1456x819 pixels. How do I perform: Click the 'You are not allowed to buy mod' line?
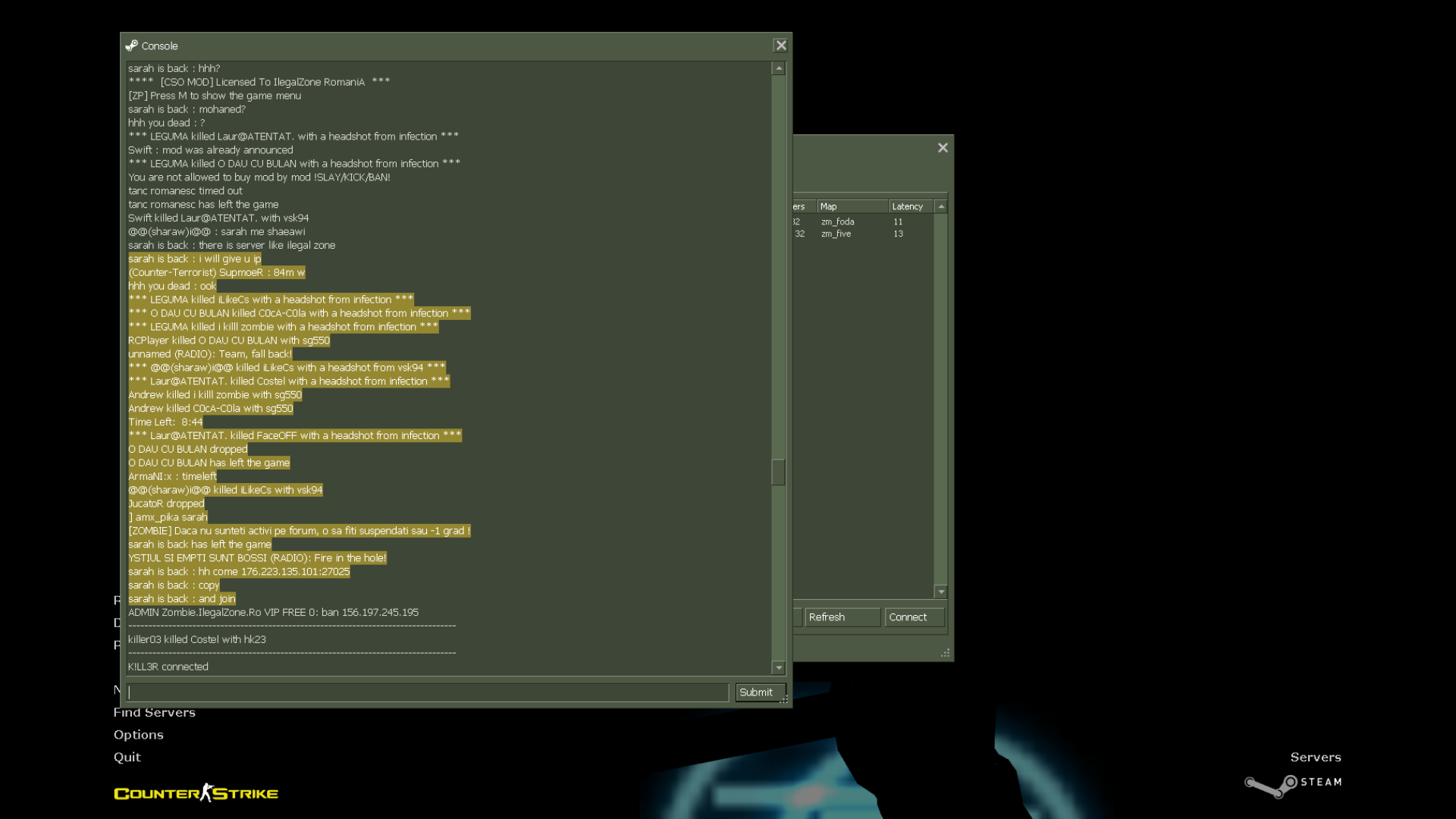coord(259,177)
